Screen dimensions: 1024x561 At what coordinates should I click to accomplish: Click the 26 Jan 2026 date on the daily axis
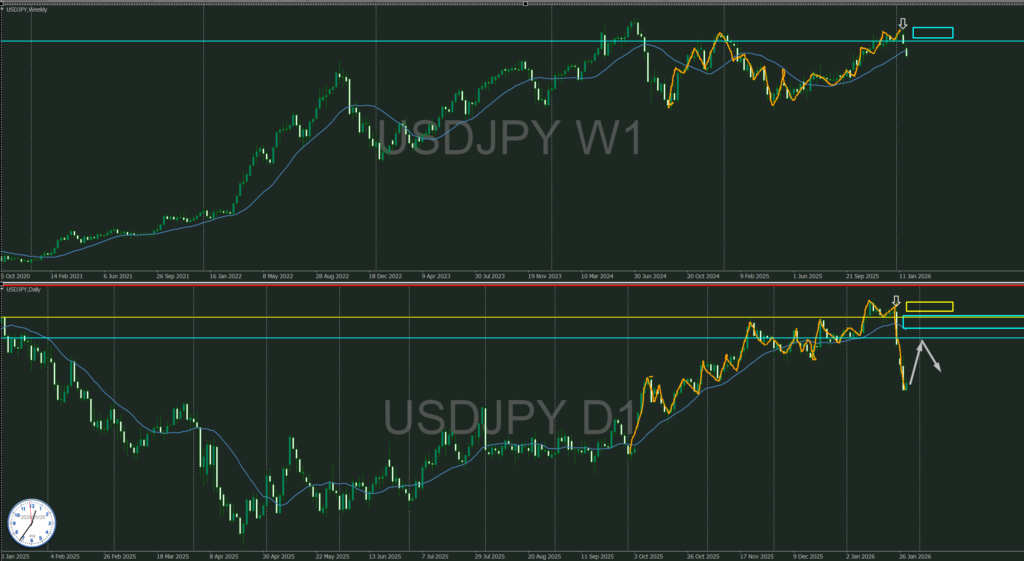[916, 554]
